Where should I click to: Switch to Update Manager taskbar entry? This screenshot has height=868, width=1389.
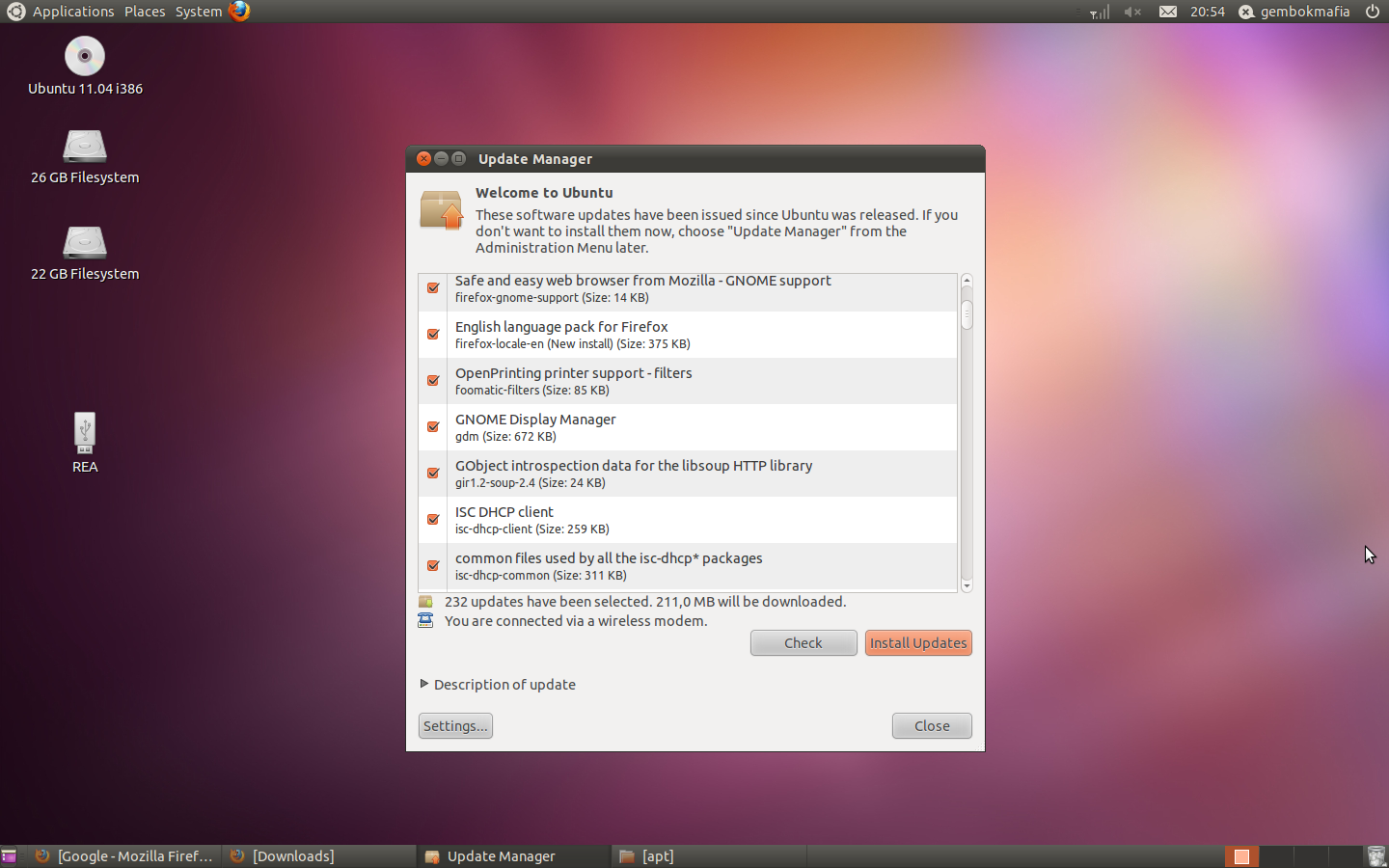[514, 856]
